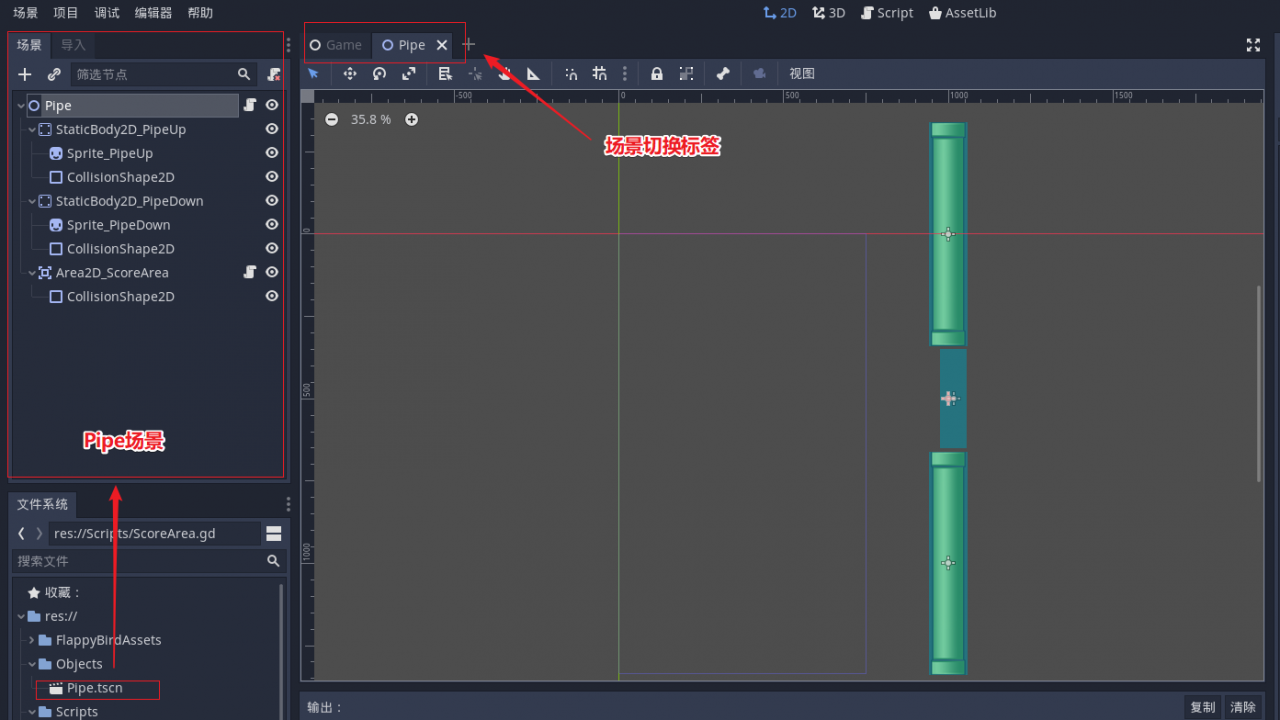This screenshot has width=1280, height=720.
Task: Hide CollisionShape2D under Area2D_ScoreArea
Action: pyautogui.click(x=272, y=296)
